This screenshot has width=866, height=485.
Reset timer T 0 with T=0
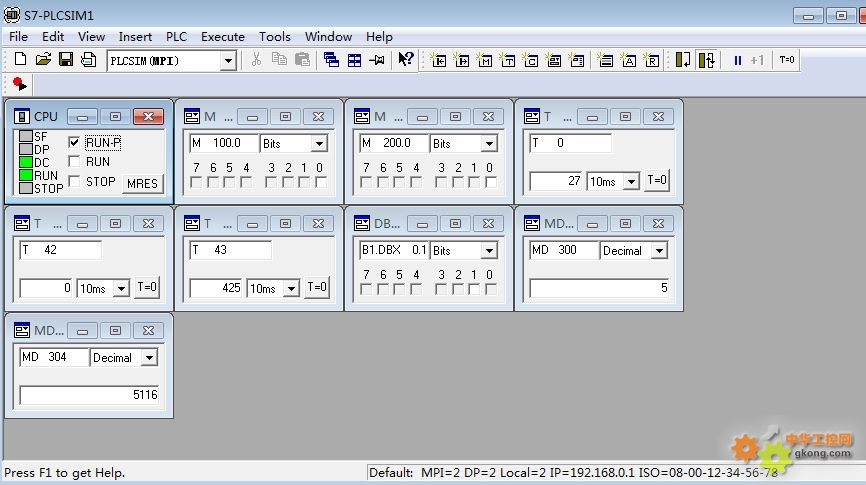(x=657, y=180)
